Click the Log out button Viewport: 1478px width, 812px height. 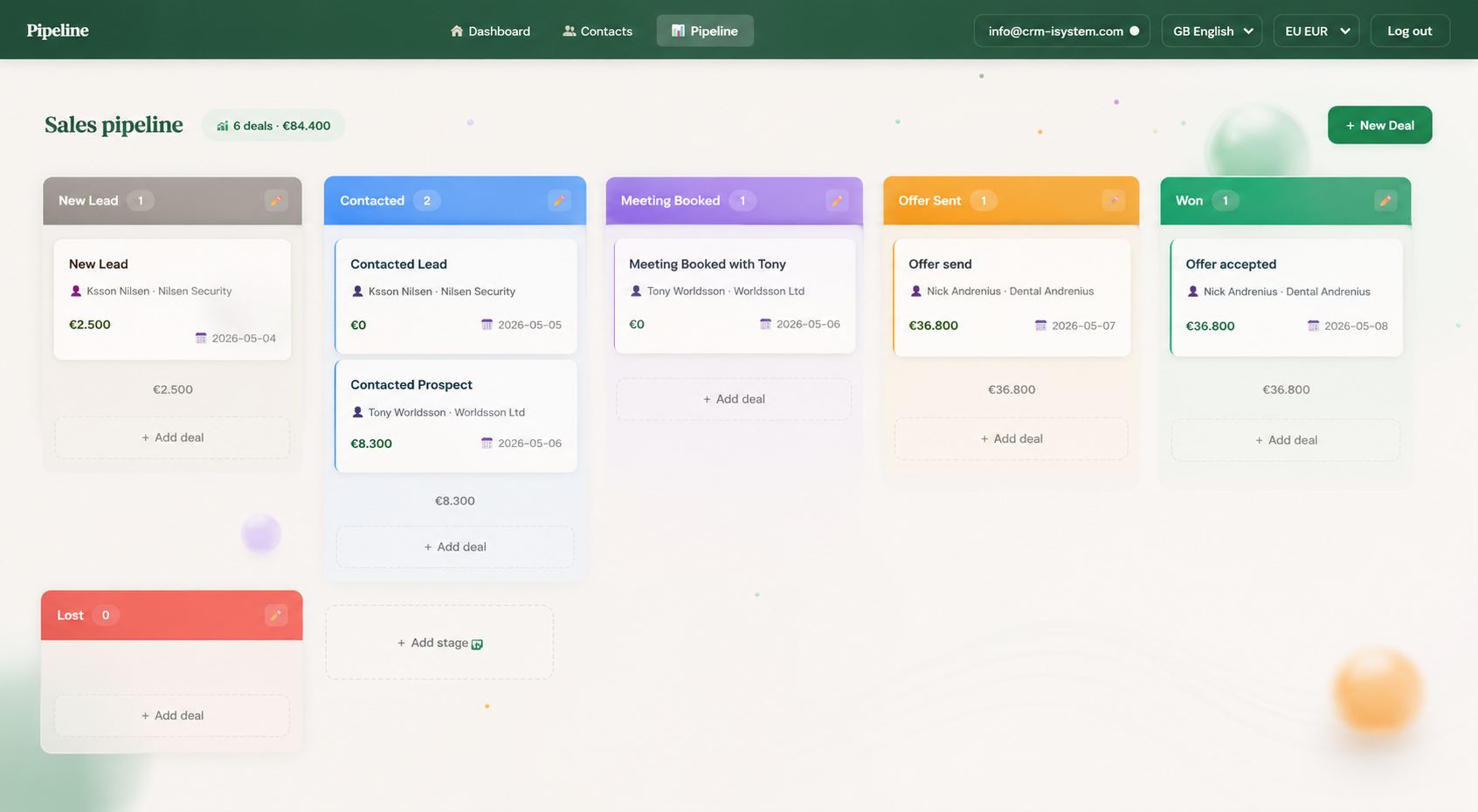pos(1410,31)
